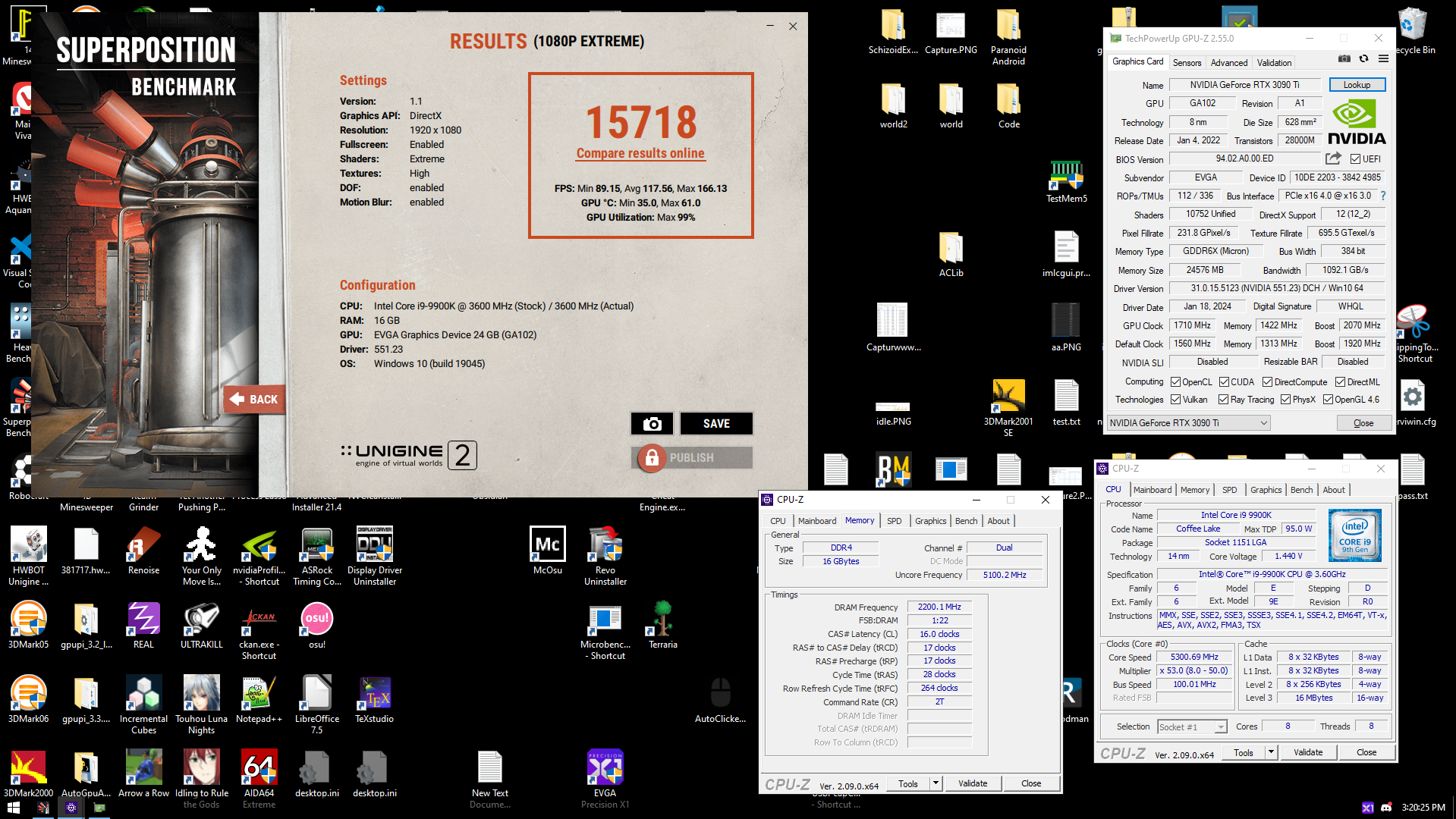Image resolution: width=1456 pixels, height=819 pixels.
Task: Click Validate in Memory CPU-Z window
Action: coord(973,783)
